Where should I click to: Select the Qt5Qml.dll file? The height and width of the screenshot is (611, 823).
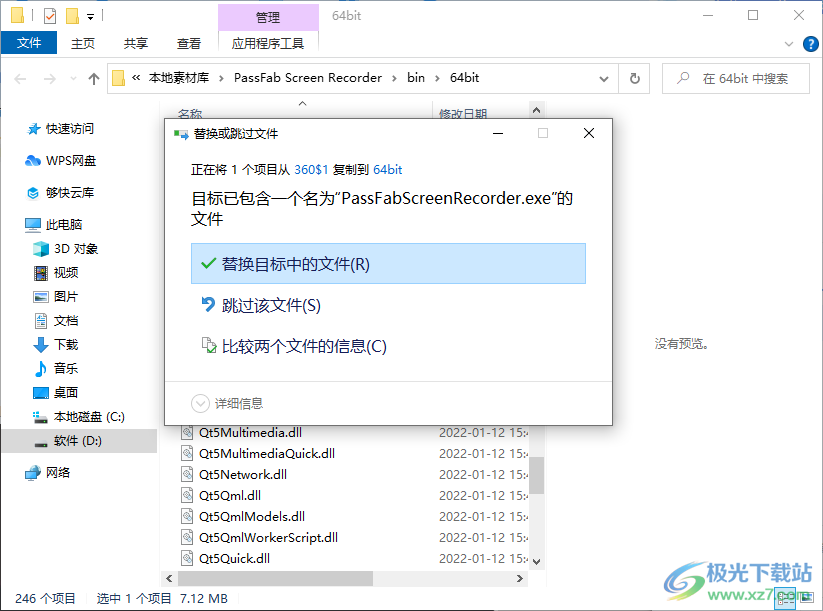(230, 496)
